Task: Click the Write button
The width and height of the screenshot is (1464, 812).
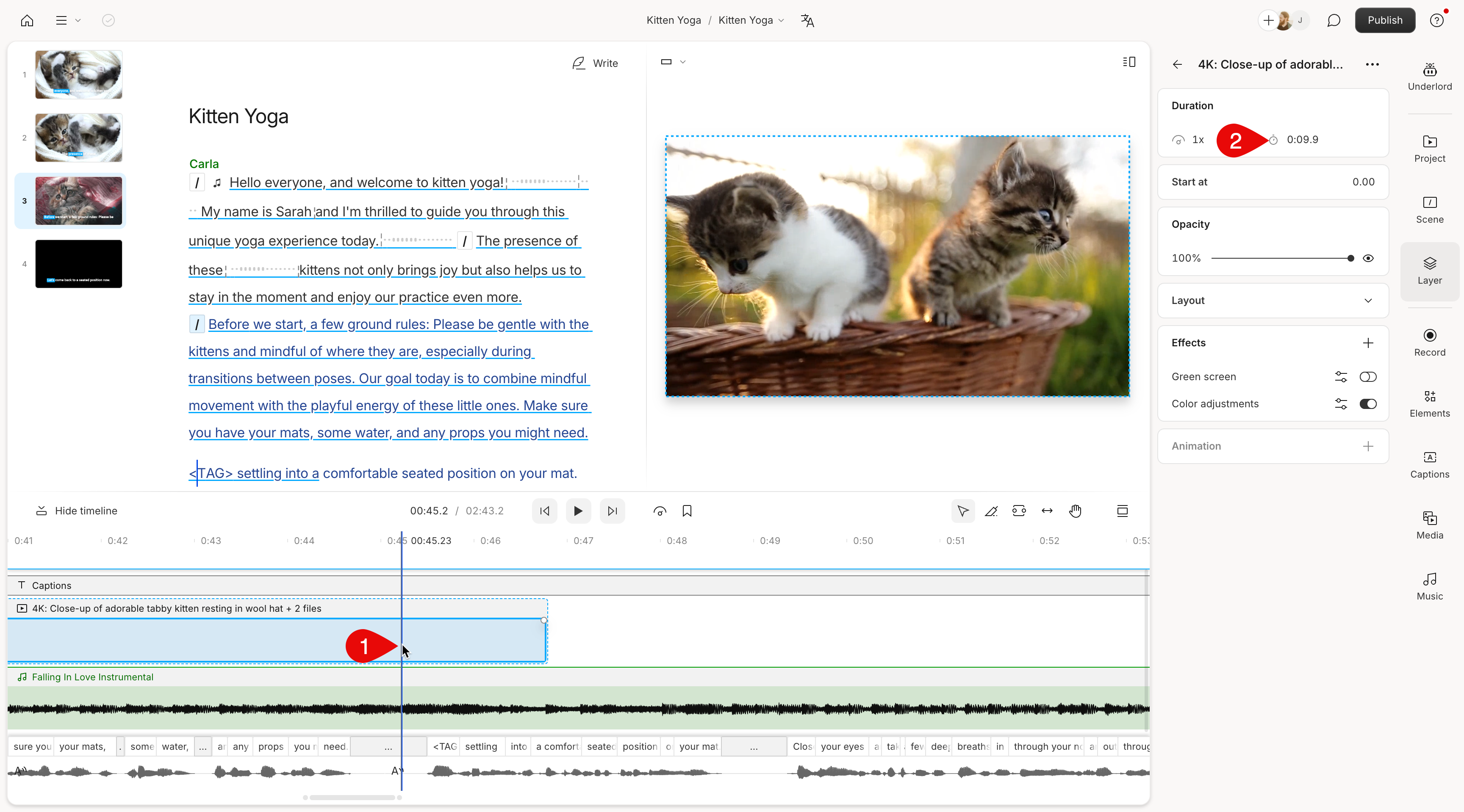Action: (595, 63)
